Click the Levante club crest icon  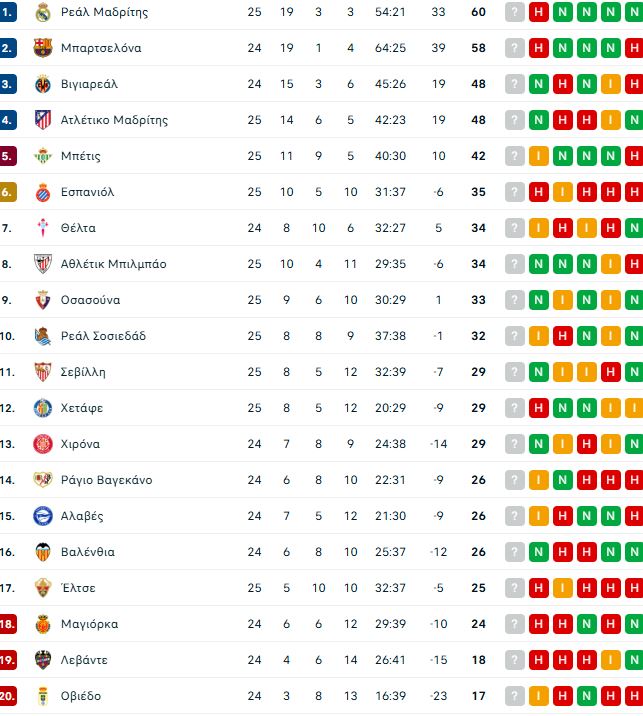[x=42, y=660]
